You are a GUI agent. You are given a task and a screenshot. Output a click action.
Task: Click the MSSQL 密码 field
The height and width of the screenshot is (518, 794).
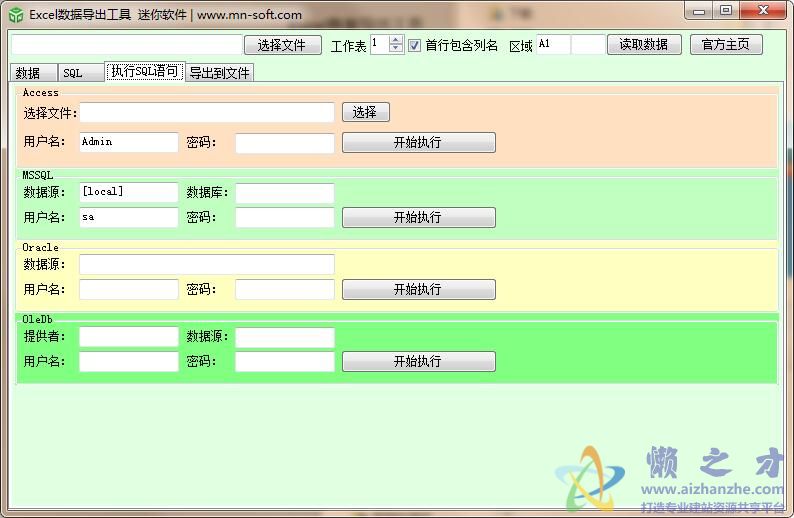285,217
